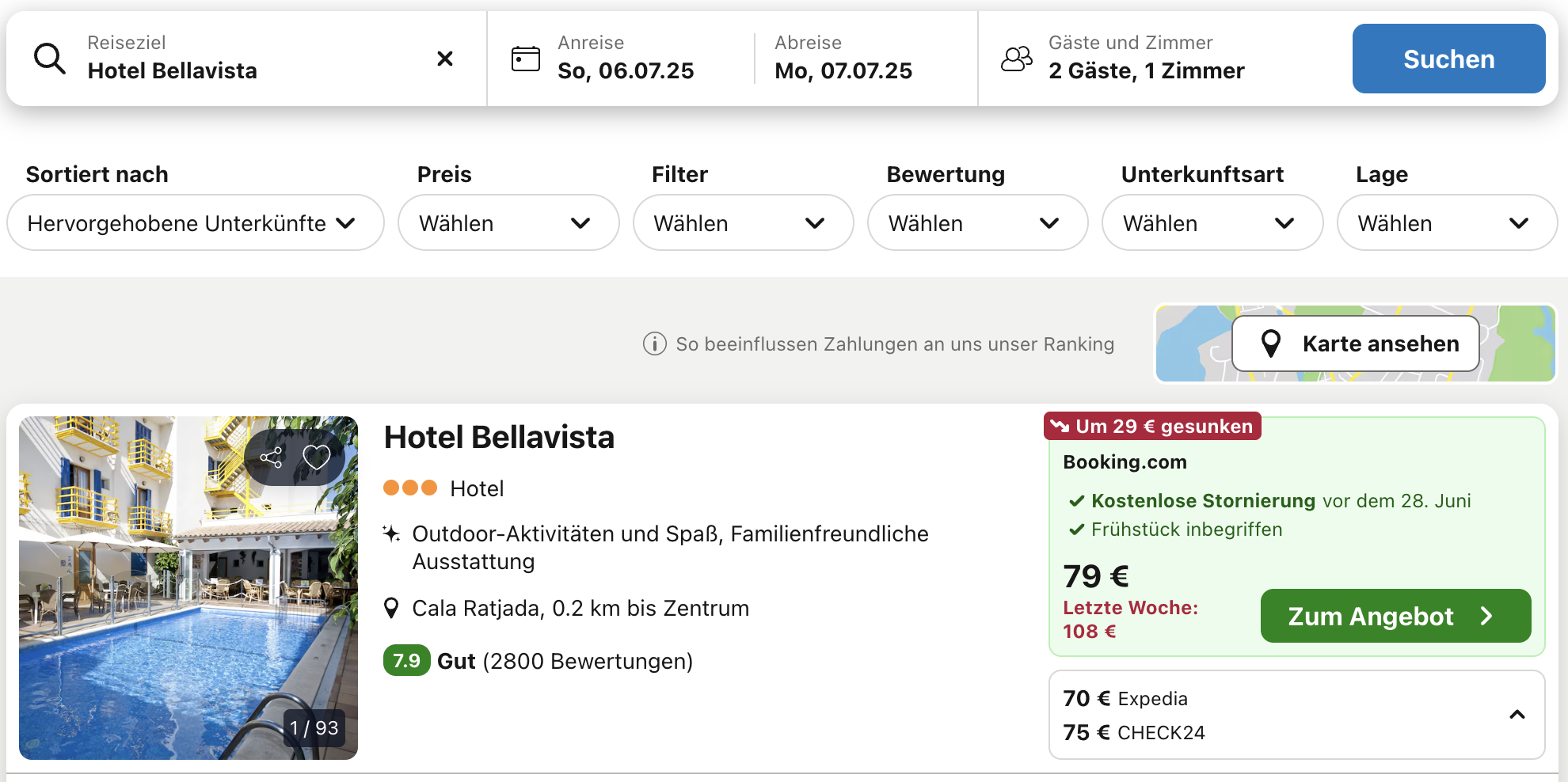Share Hotel Bellavista via share icon

coord(272,457)
